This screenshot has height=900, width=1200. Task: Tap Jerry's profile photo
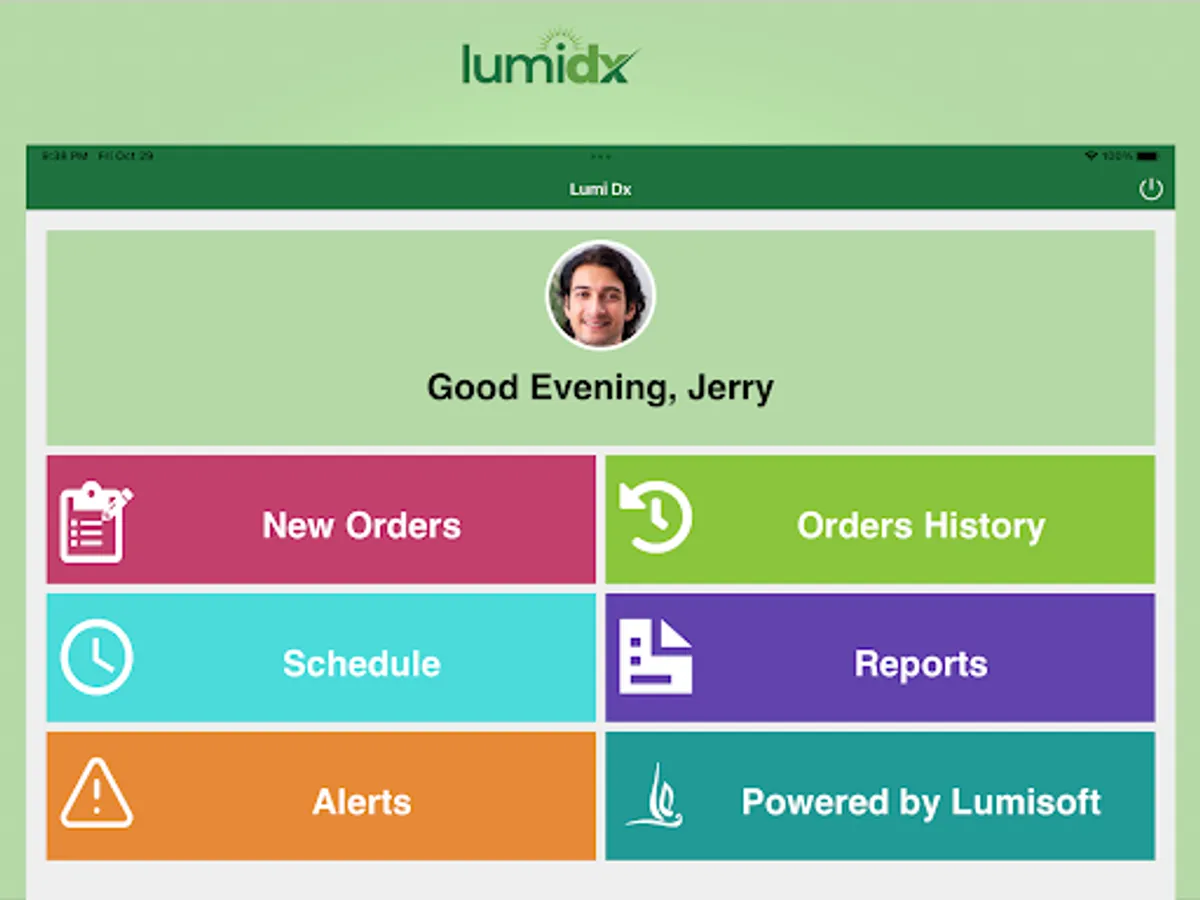(600, 295)
